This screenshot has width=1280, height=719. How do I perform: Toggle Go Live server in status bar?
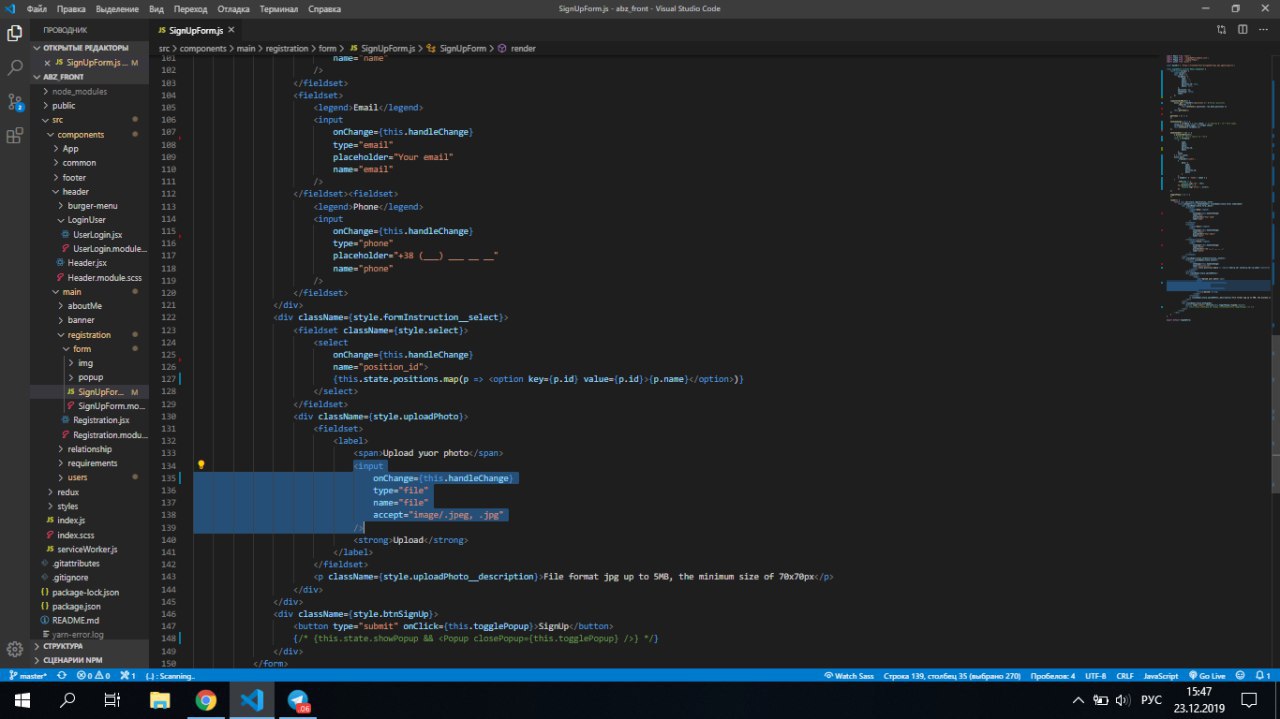[x=1206, y=676]
